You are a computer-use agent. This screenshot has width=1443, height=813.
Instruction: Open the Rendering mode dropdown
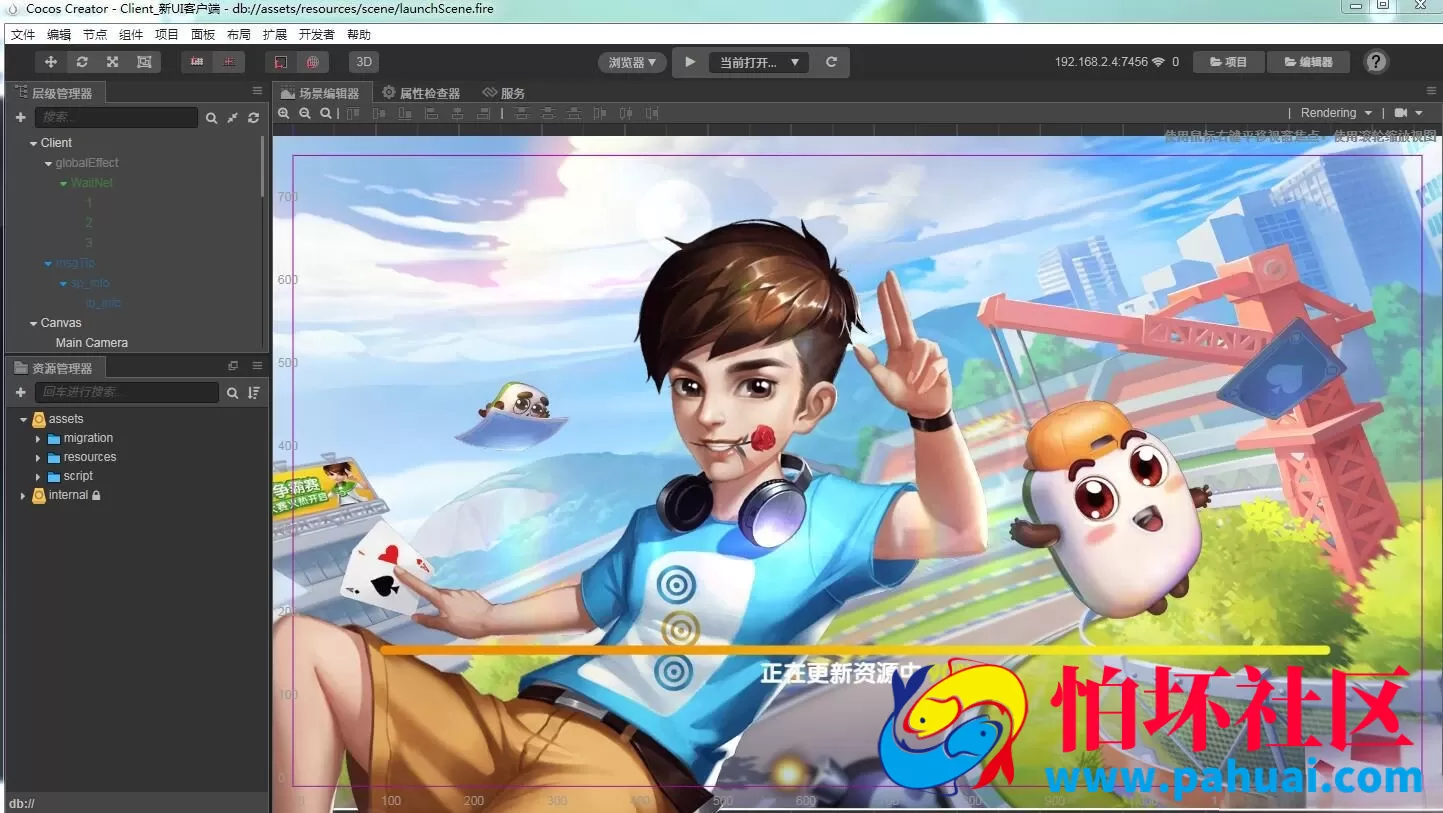click(1336, 113)
